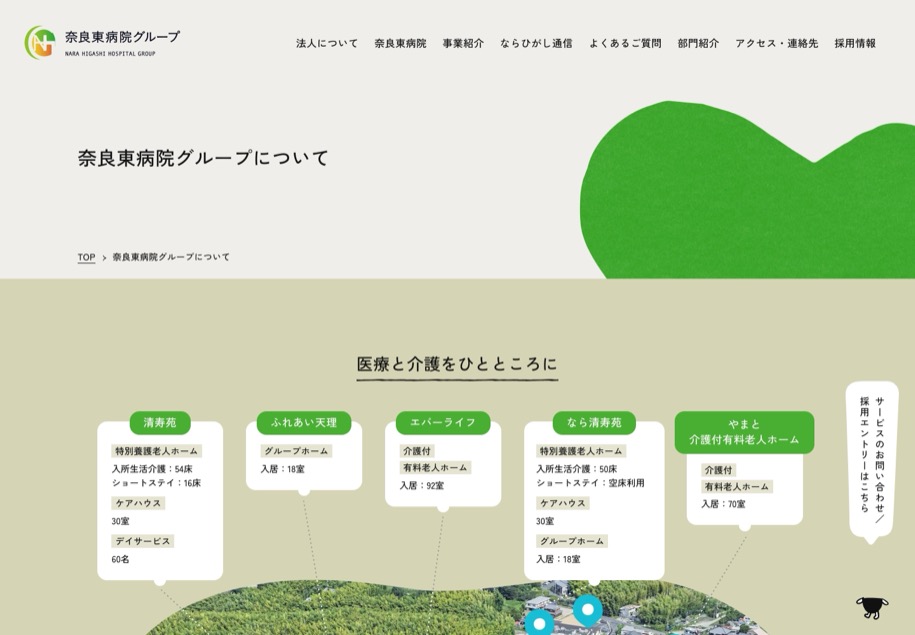Open the 法人について menu

[327, 43]
